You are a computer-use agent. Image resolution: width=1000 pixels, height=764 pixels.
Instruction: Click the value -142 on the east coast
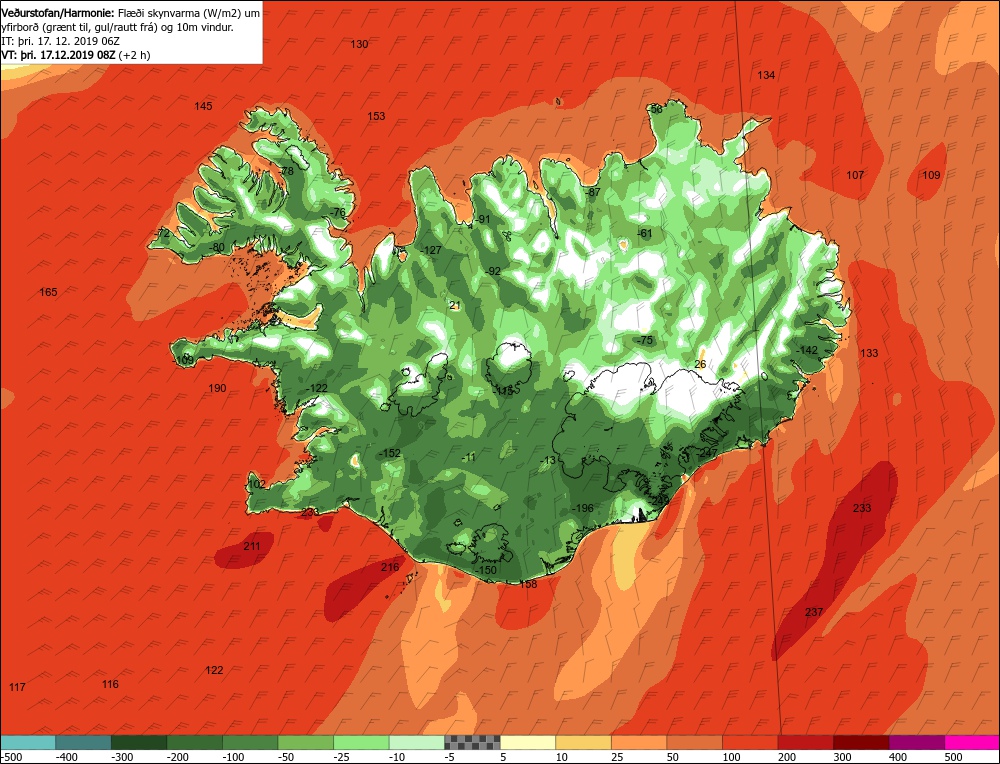click(807, 350)
